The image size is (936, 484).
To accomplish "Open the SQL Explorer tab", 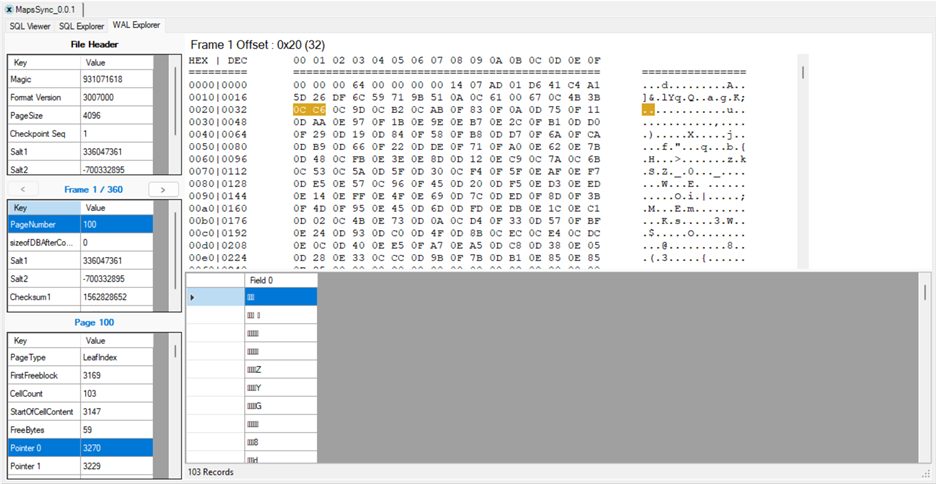I will tap(81, 25).
